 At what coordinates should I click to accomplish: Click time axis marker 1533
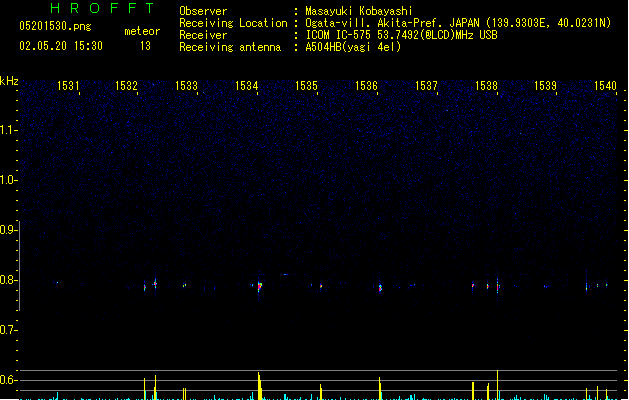pyautogui.click(x=187, y=86)
